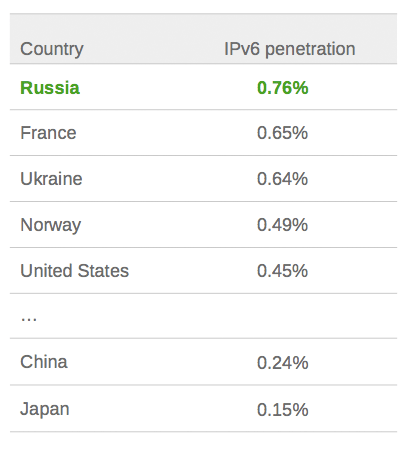Select the Ukraine row label
Screen dimensions: 407x450
coord(51,179)
